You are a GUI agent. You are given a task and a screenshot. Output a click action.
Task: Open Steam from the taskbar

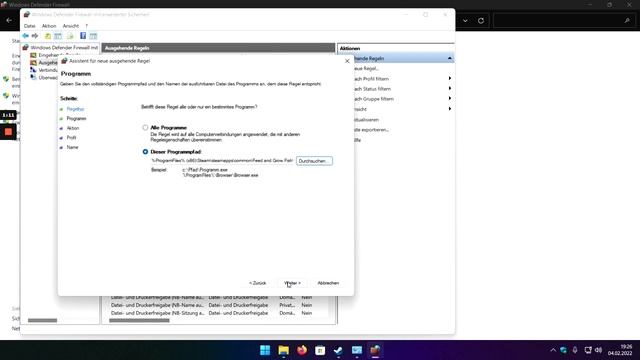pyautogui.click(x=338, y=350)
